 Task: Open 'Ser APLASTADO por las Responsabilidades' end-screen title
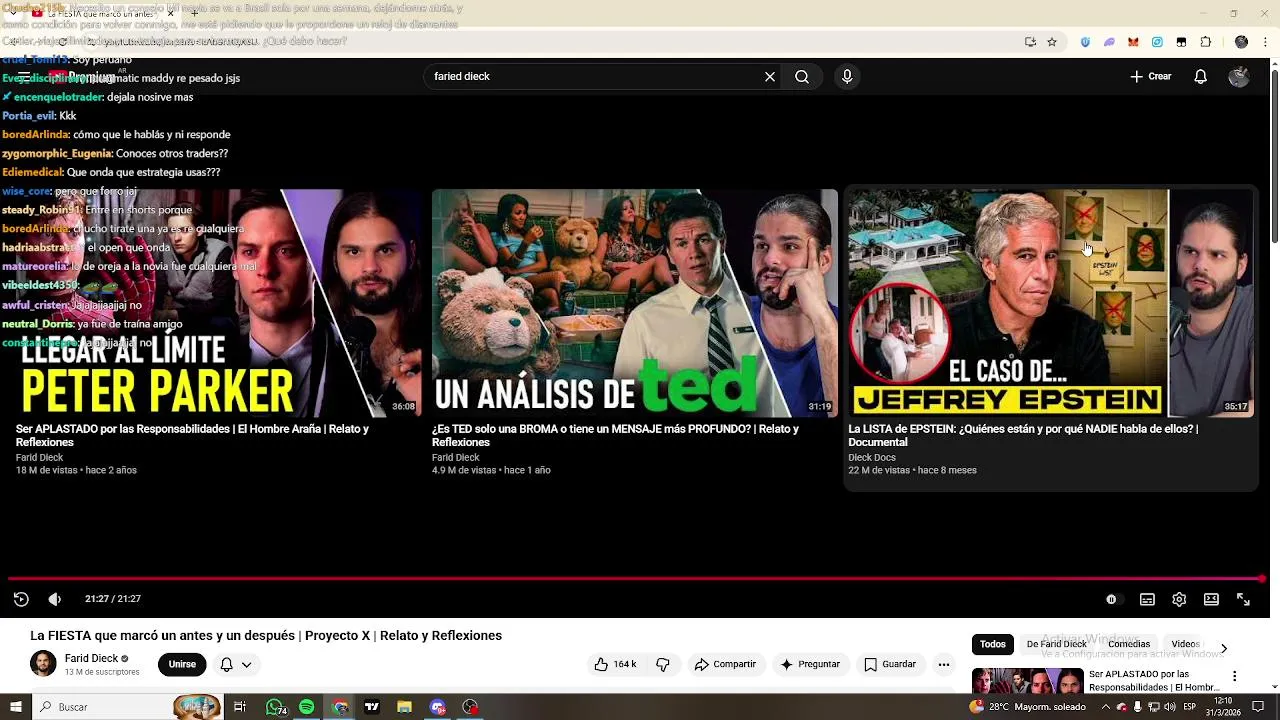coord(192,435)
